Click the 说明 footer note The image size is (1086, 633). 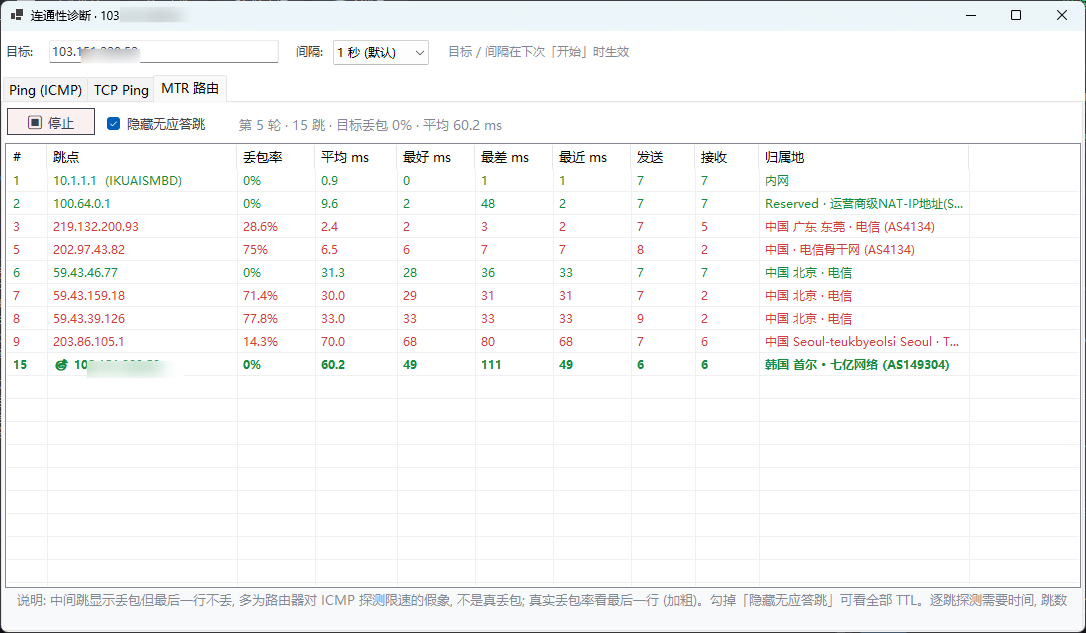542,600
